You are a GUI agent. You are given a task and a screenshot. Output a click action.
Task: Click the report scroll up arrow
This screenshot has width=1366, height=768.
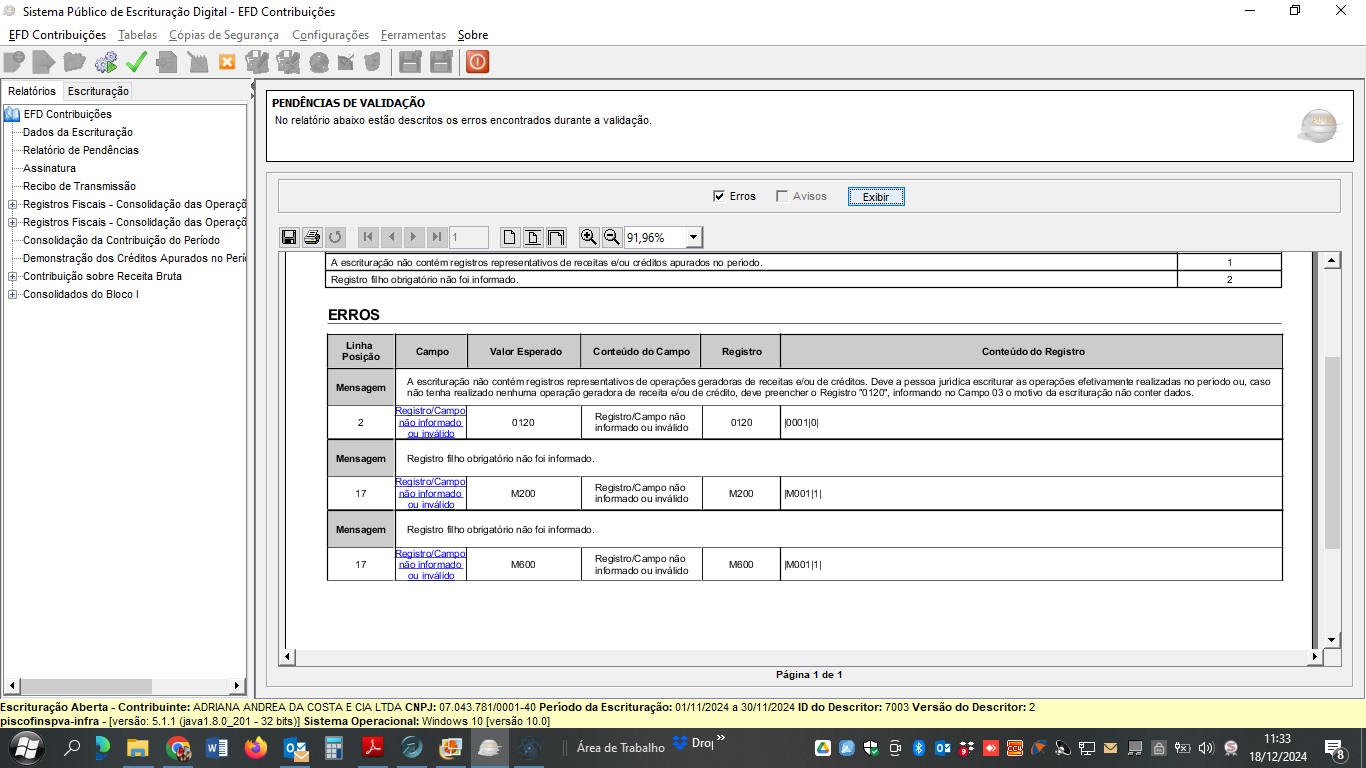point(1332,261)
